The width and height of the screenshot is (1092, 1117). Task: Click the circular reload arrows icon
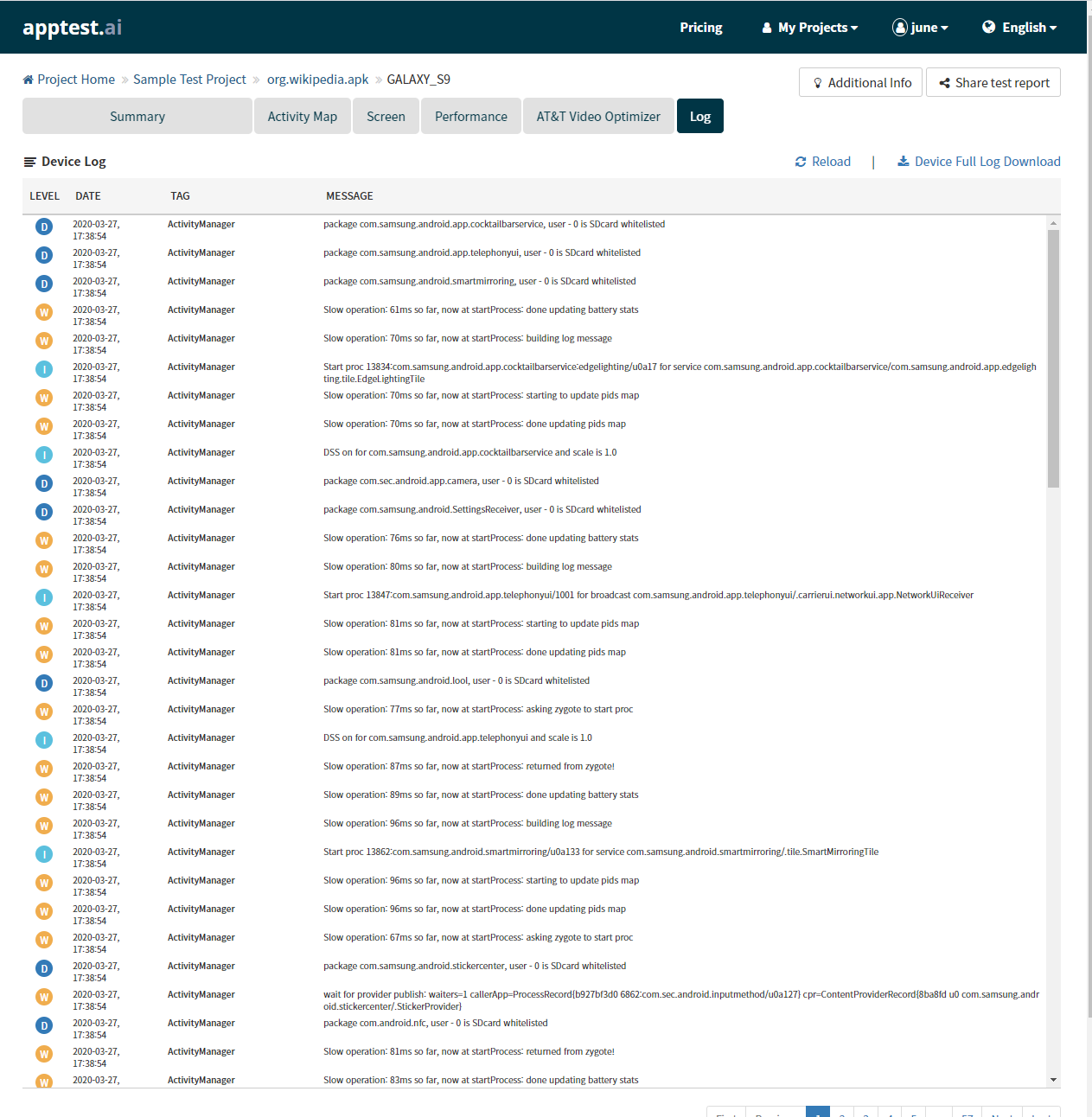[x=801, y=162]
